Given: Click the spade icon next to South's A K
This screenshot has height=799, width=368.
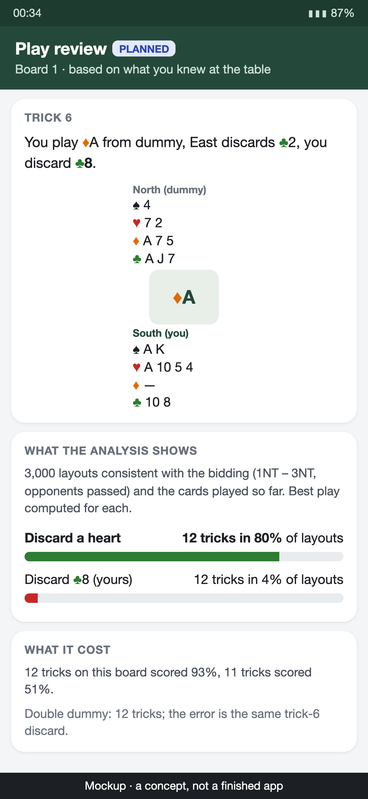Looking at the screenshot, I should [x=136, y=349].
